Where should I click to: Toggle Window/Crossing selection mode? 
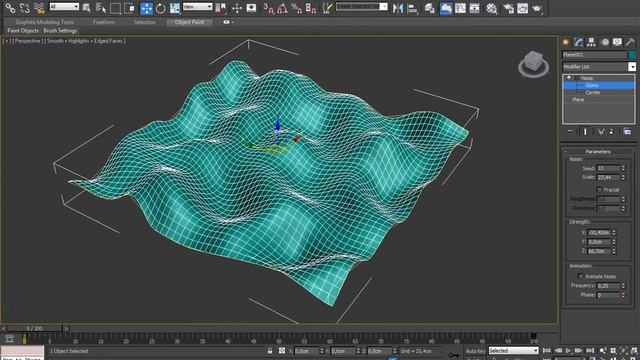[129, 8]
